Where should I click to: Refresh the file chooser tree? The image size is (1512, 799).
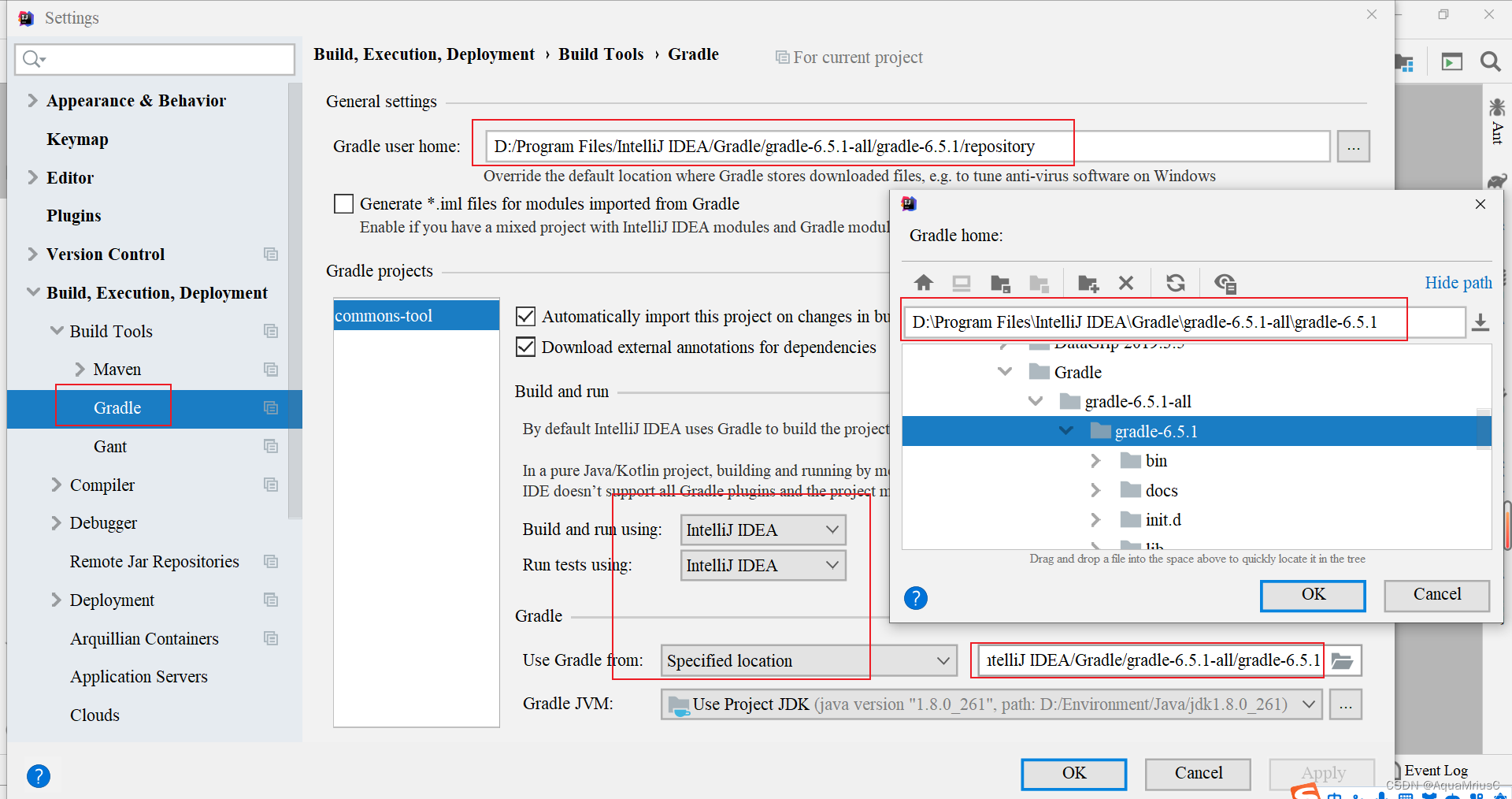[x=1176, y=283]
